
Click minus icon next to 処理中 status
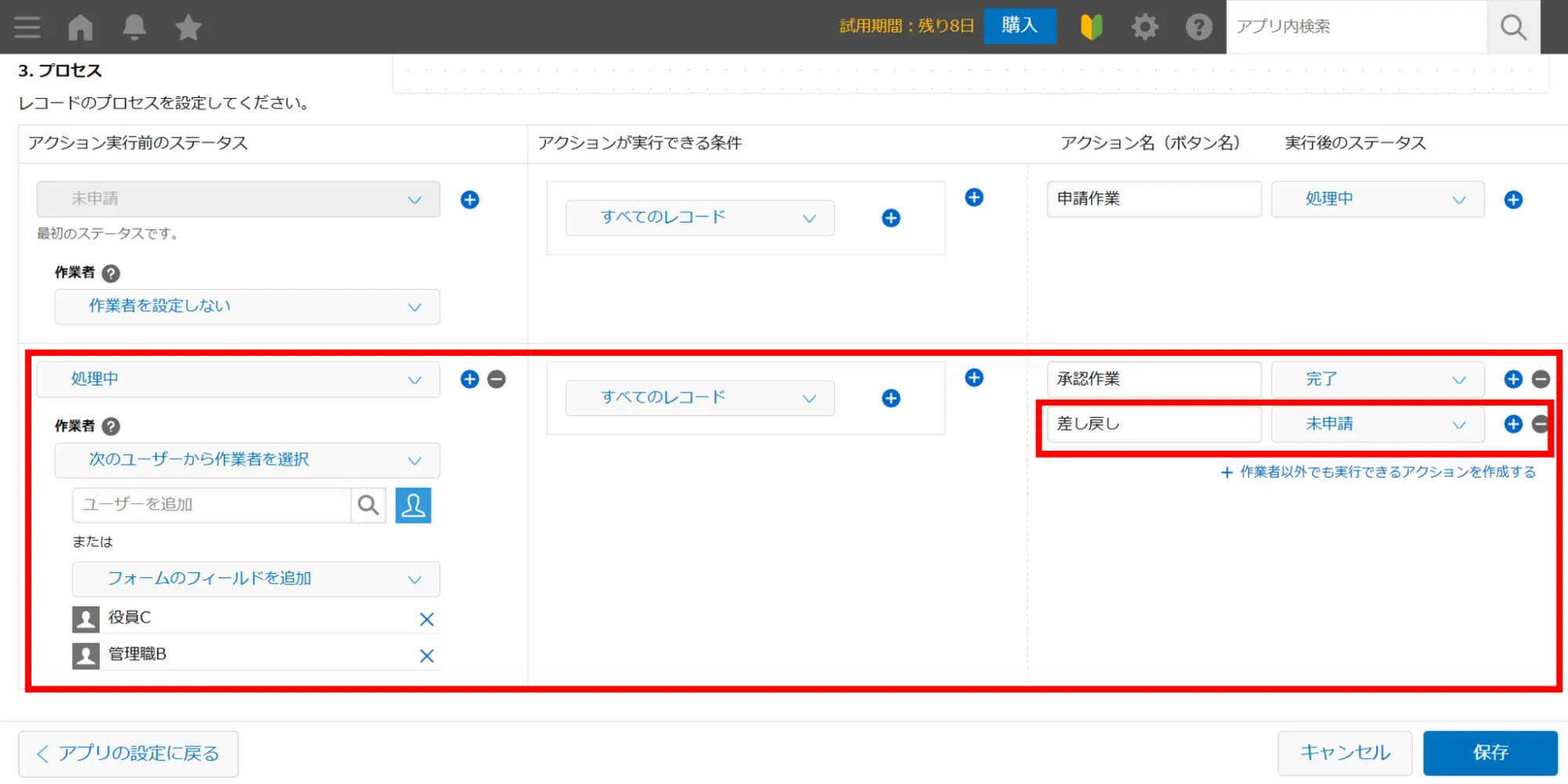coord(497,379)
